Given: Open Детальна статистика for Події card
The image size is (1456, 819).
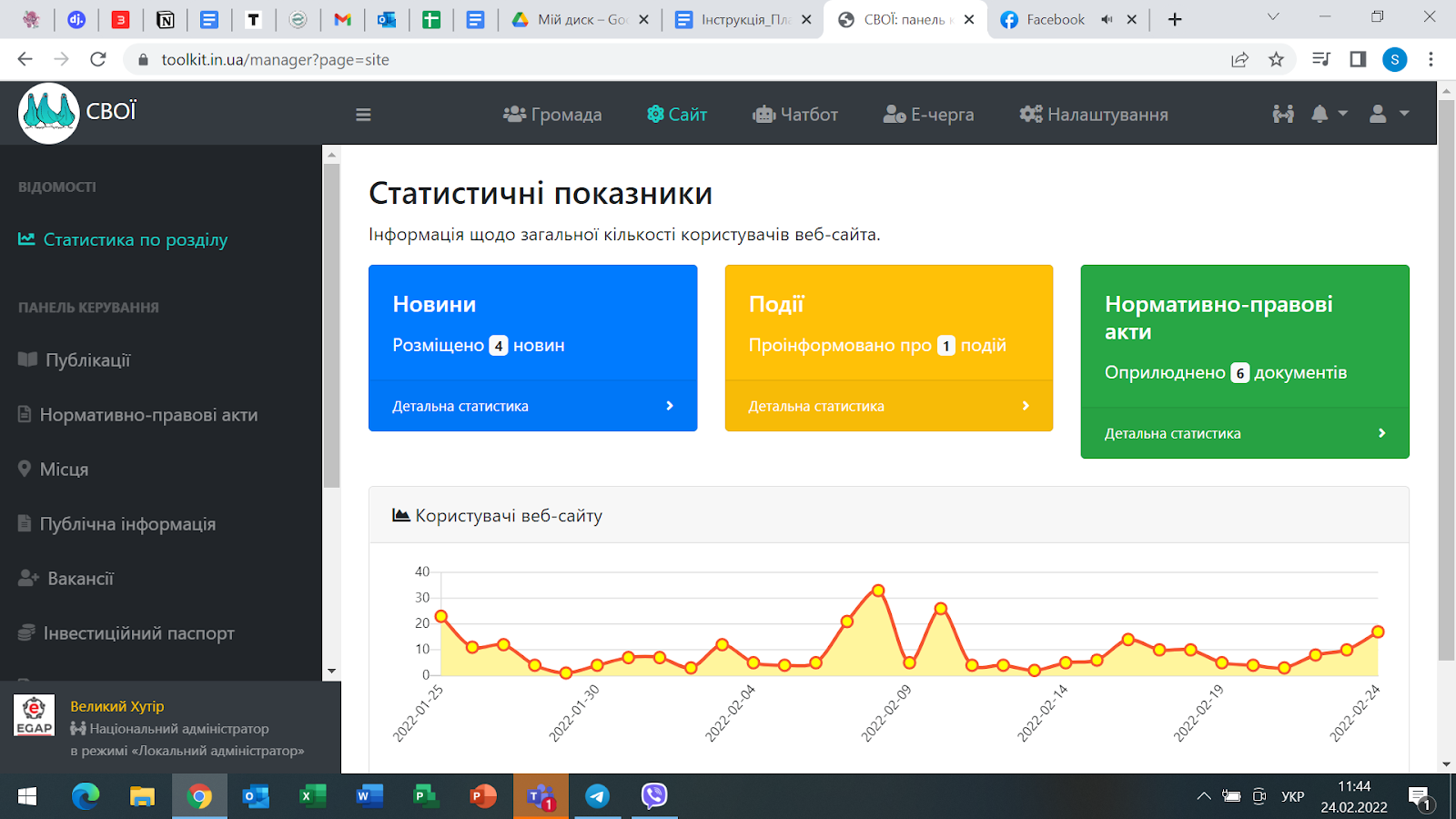Looking at the screenshot, I should tap(888, 406).
